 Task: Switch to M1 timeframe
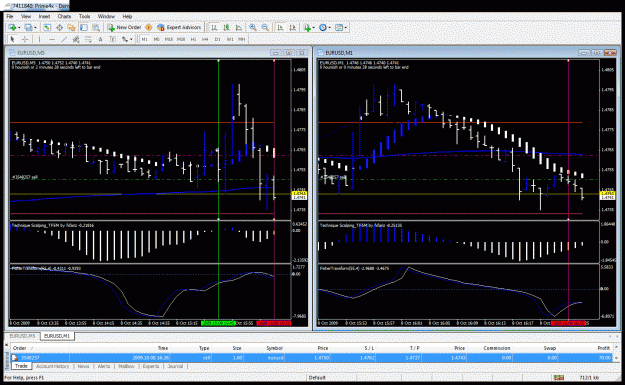pyautogui.click(x=144, y=39)
